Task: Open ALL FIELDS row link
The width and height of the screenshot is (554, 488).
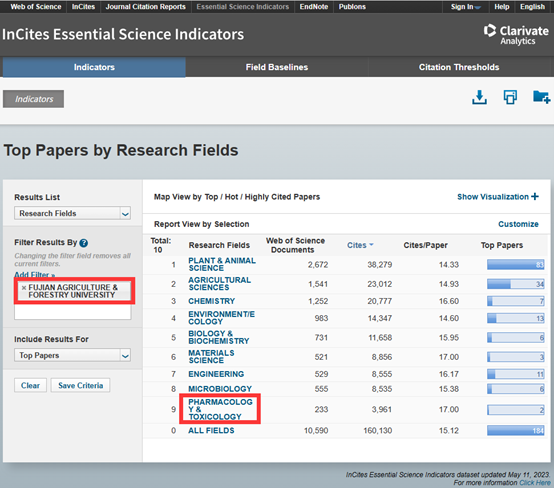Action: click(x=211, y=430)
